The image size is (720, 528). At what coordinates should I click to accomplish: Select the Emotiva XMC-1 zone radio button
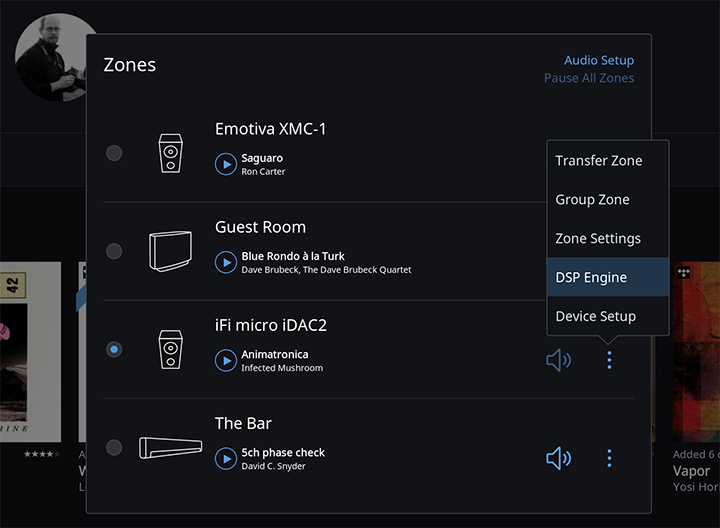pos(114,153)
